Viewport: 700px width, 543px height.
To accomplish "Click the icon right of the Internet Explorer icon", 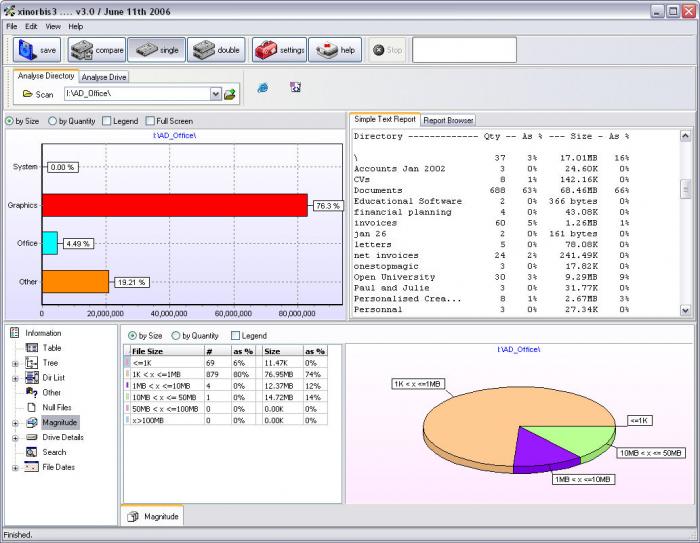I will pos(296,87).
